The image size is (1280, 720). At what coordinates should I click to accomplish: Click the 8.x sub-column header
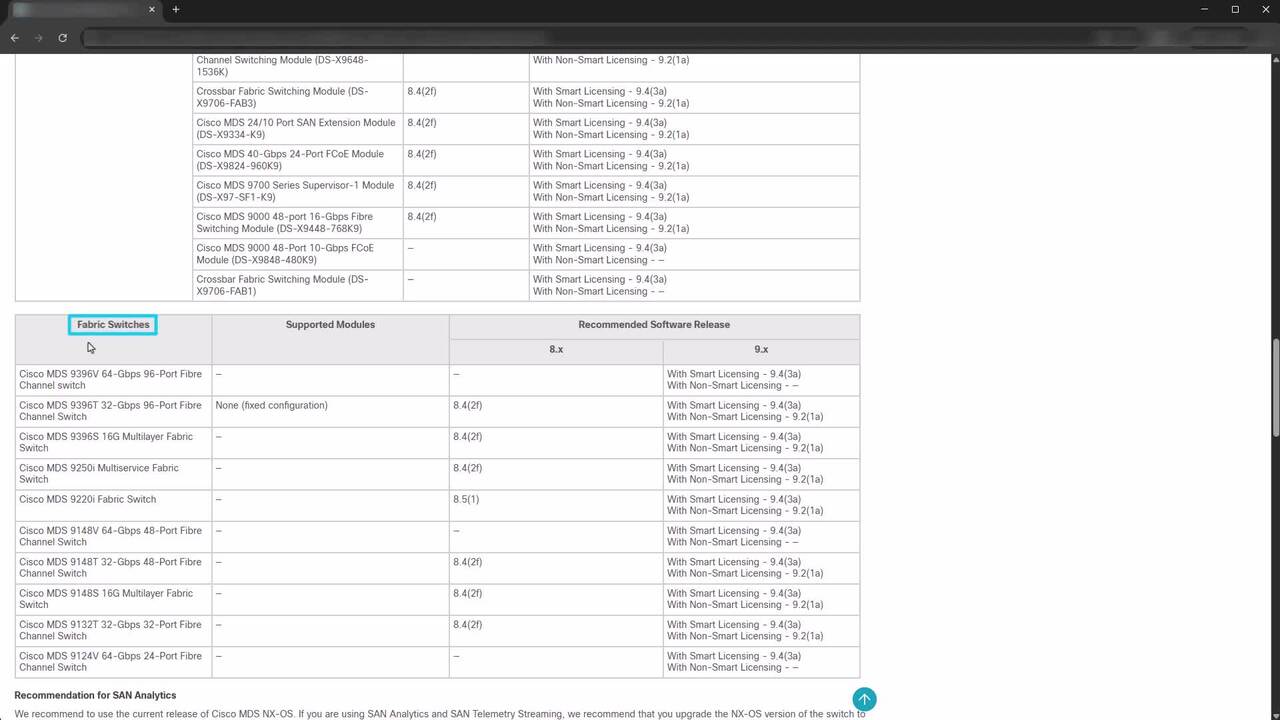pyautogui.click(x=556, y=350)
